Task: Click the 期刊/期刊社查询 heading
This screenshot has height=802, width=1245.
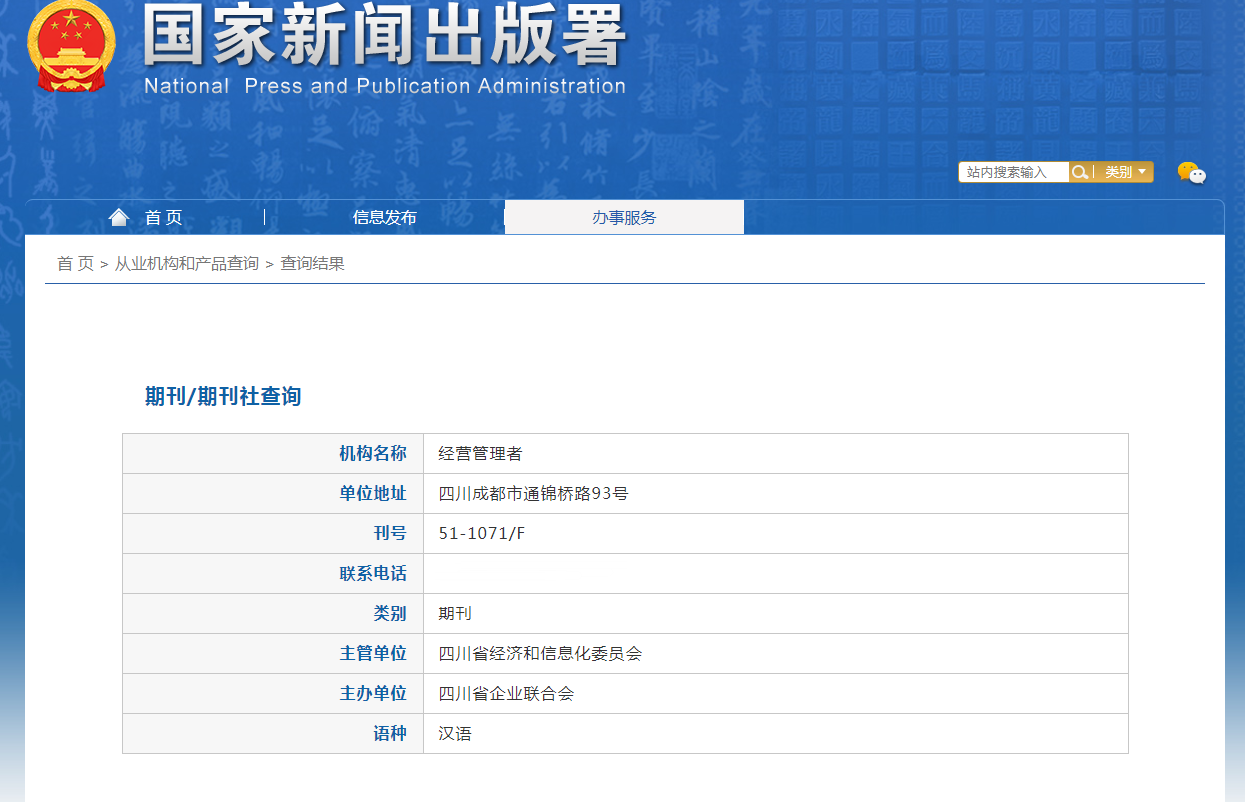Action: point(223,397)
